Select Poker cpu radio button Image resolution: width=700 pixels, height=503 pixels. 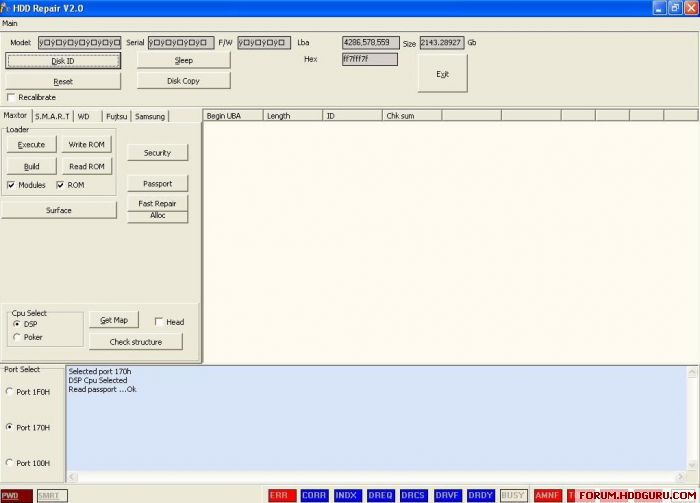[x=17, y=337]
